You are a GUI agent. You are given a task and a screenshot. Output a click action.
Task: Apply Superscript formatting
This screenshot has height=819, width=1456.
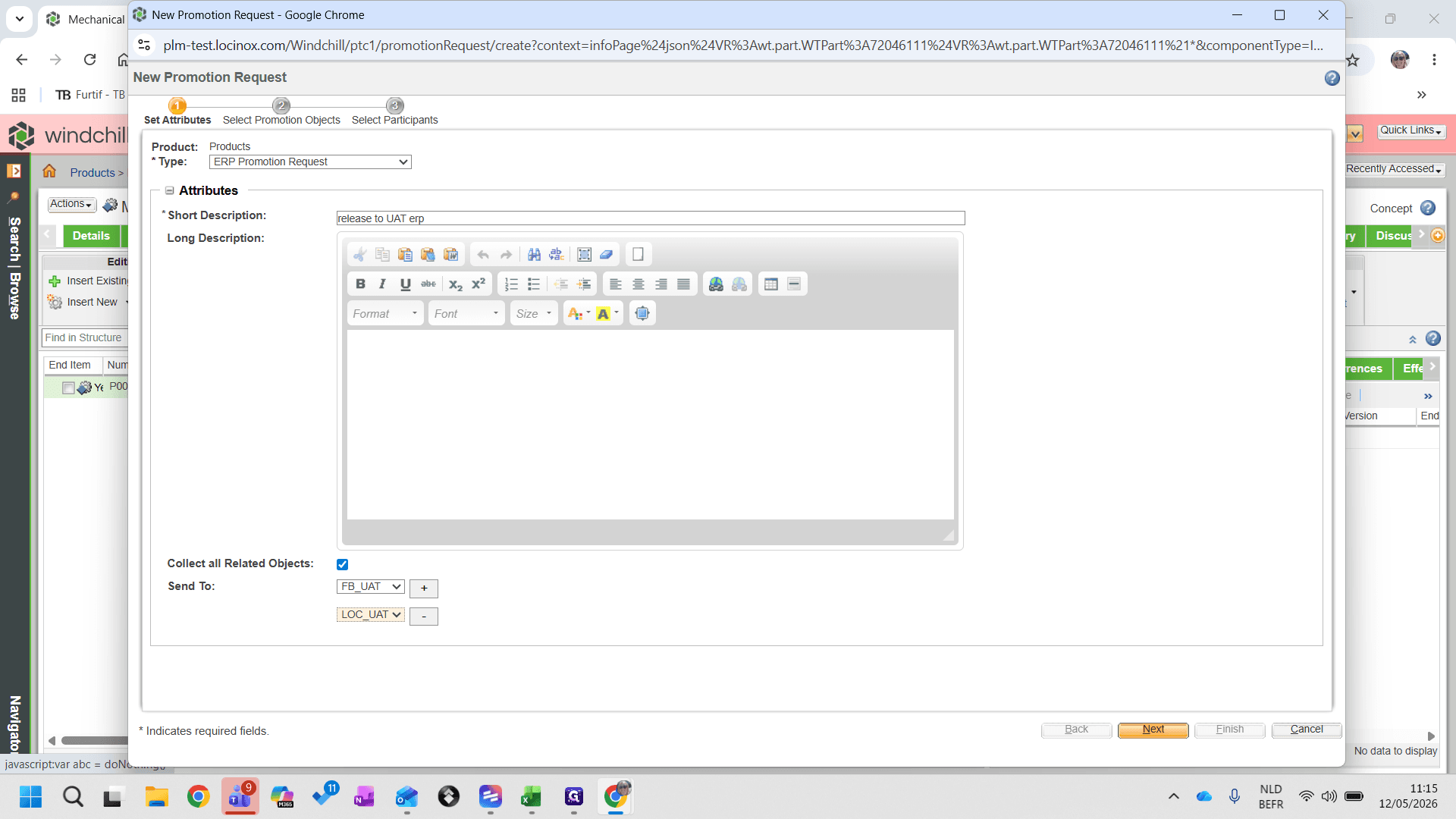(479, 284)
